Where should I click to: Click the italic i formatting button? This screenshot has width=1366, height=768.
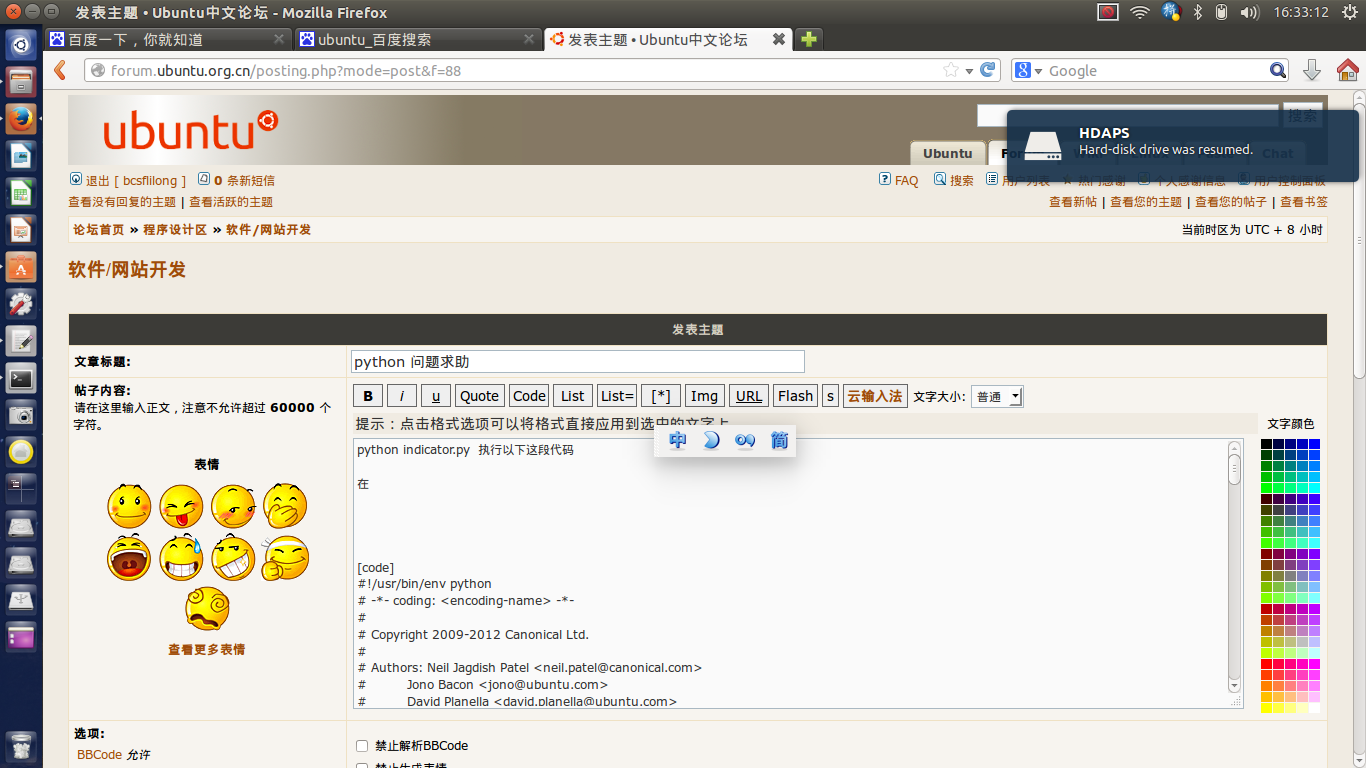(402, 396)
